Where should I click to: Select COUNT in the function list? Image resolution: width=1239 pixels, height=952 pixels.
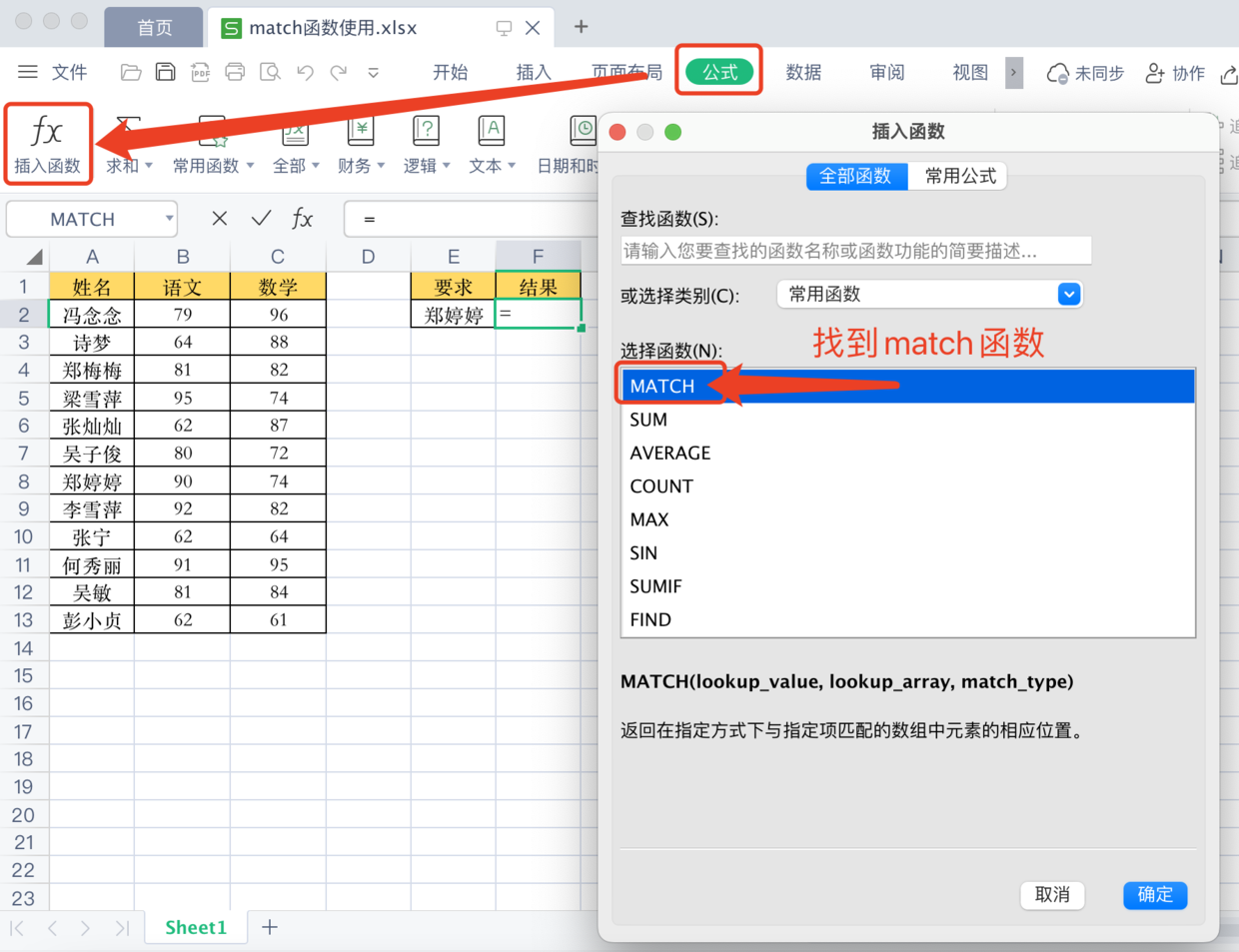[x=908, y=485]
